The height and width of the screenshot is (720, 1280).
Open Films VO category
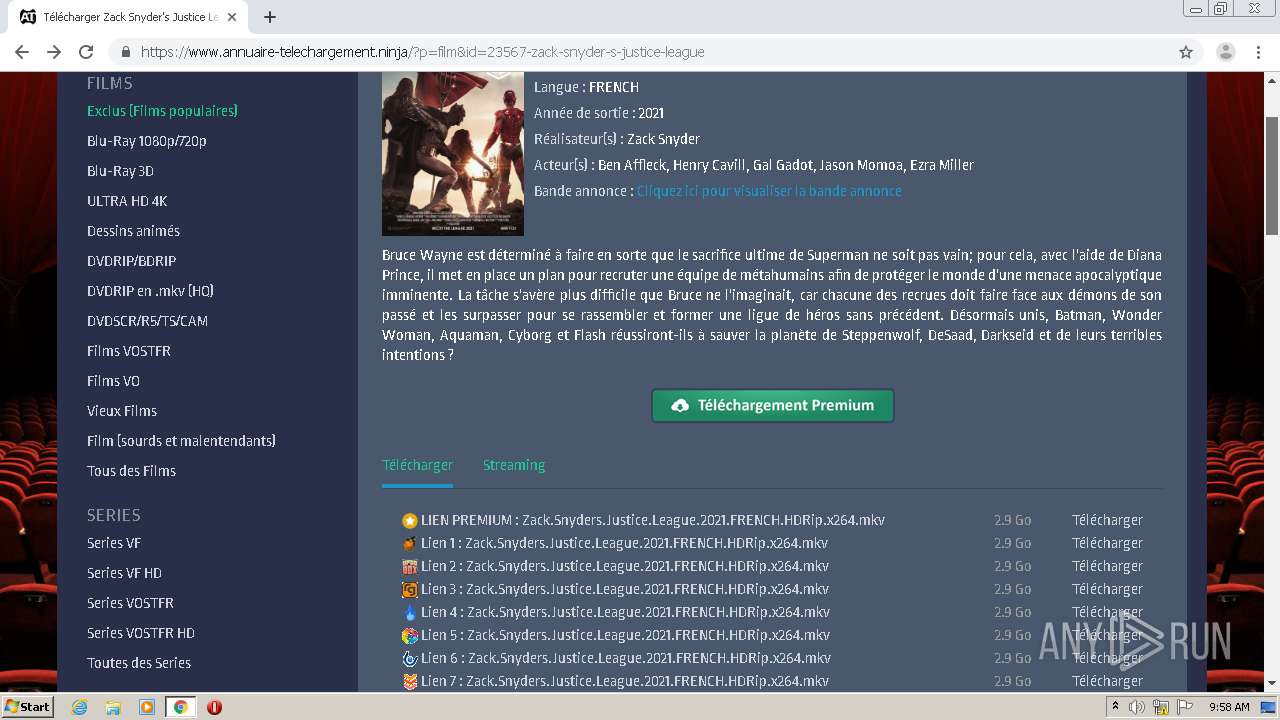coord(113,381)
